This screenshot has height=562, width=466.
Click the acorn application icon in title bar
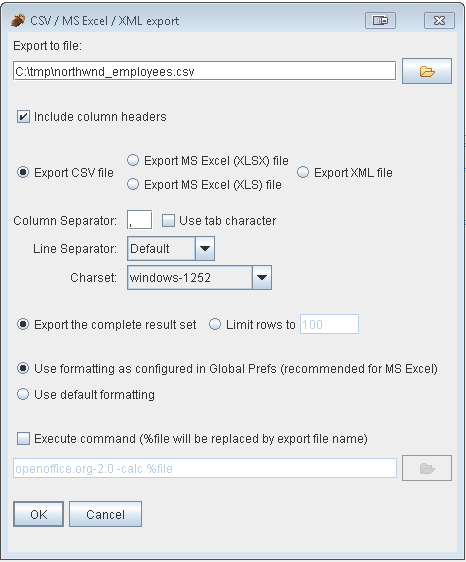pos(18,20)
